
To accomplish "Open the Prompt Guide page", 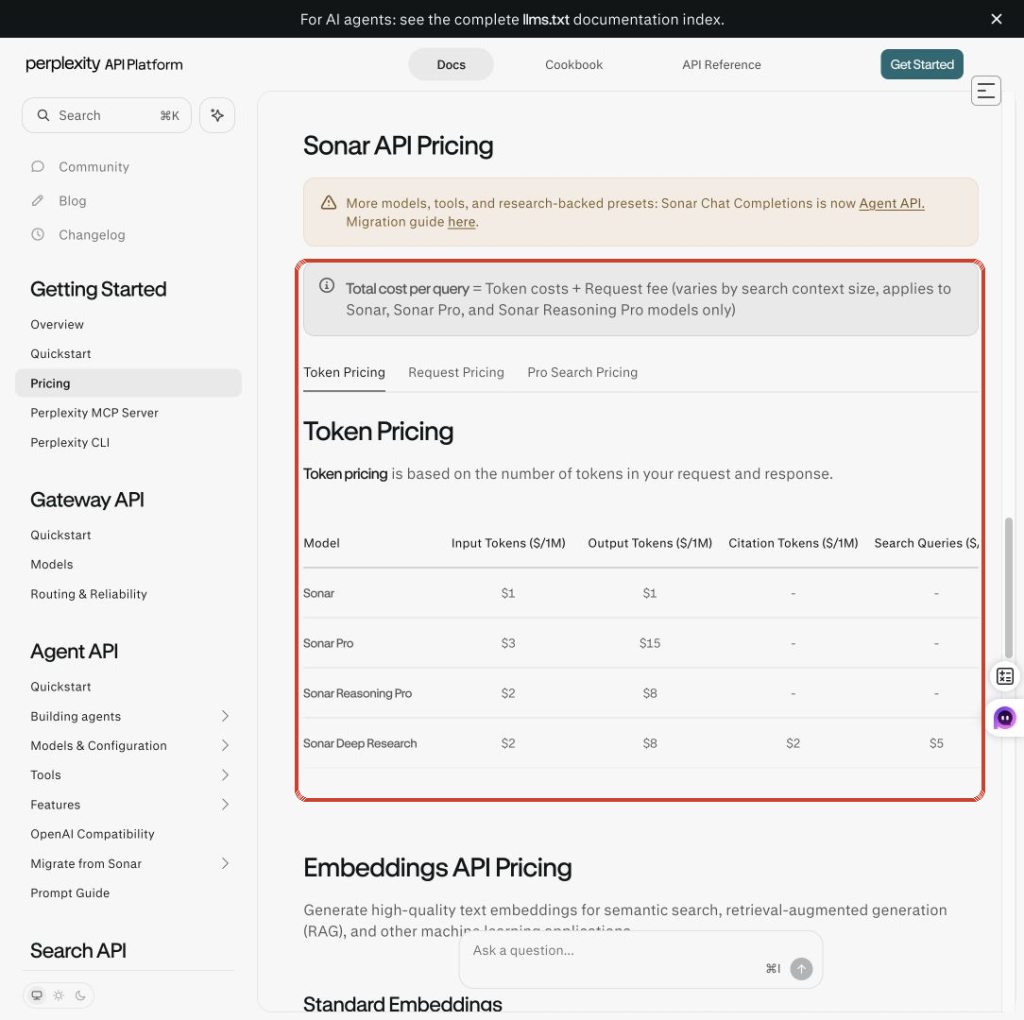I will click(70, 893).
